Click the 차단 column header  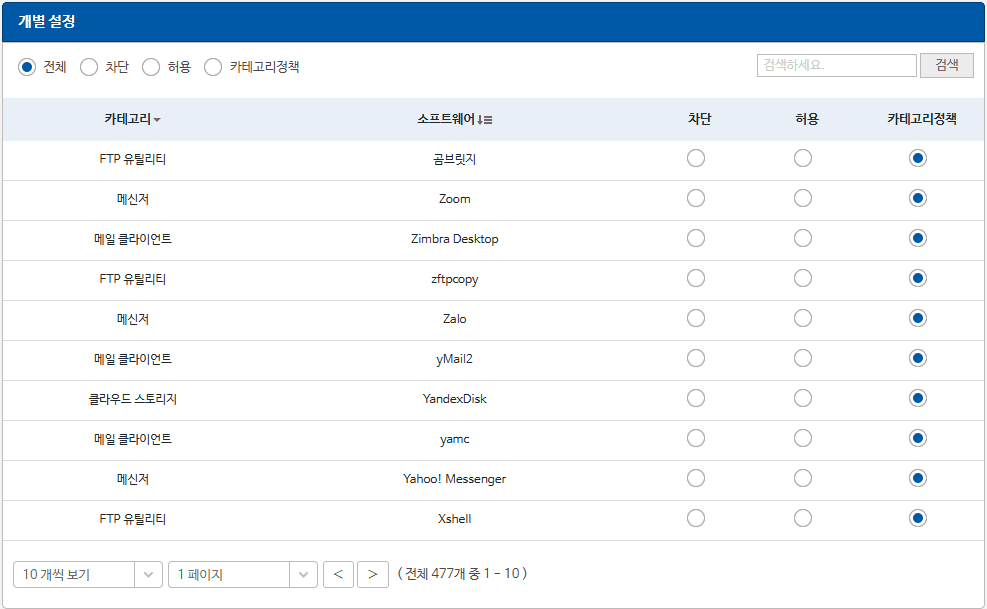tap(699, 119)
